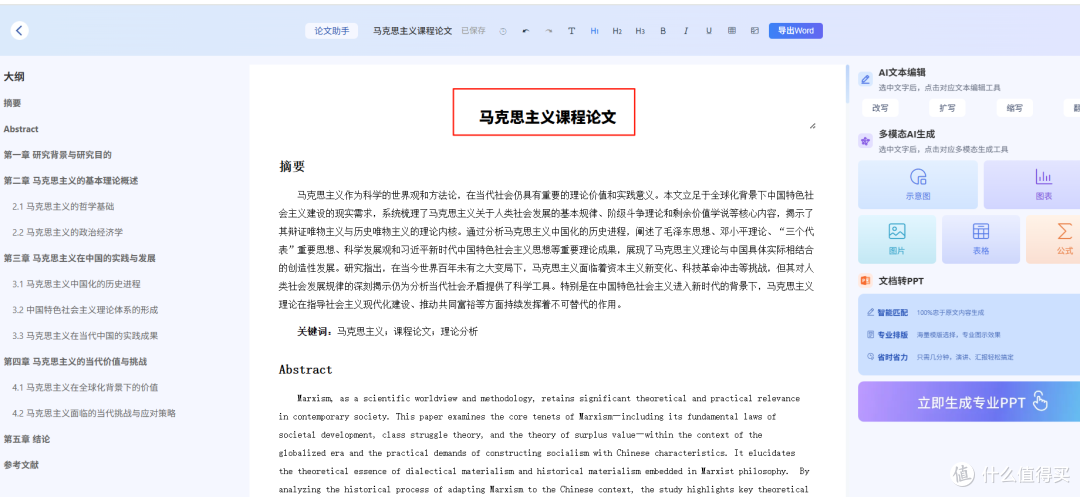Click the 摘要 heading in document

coord(292,167)
